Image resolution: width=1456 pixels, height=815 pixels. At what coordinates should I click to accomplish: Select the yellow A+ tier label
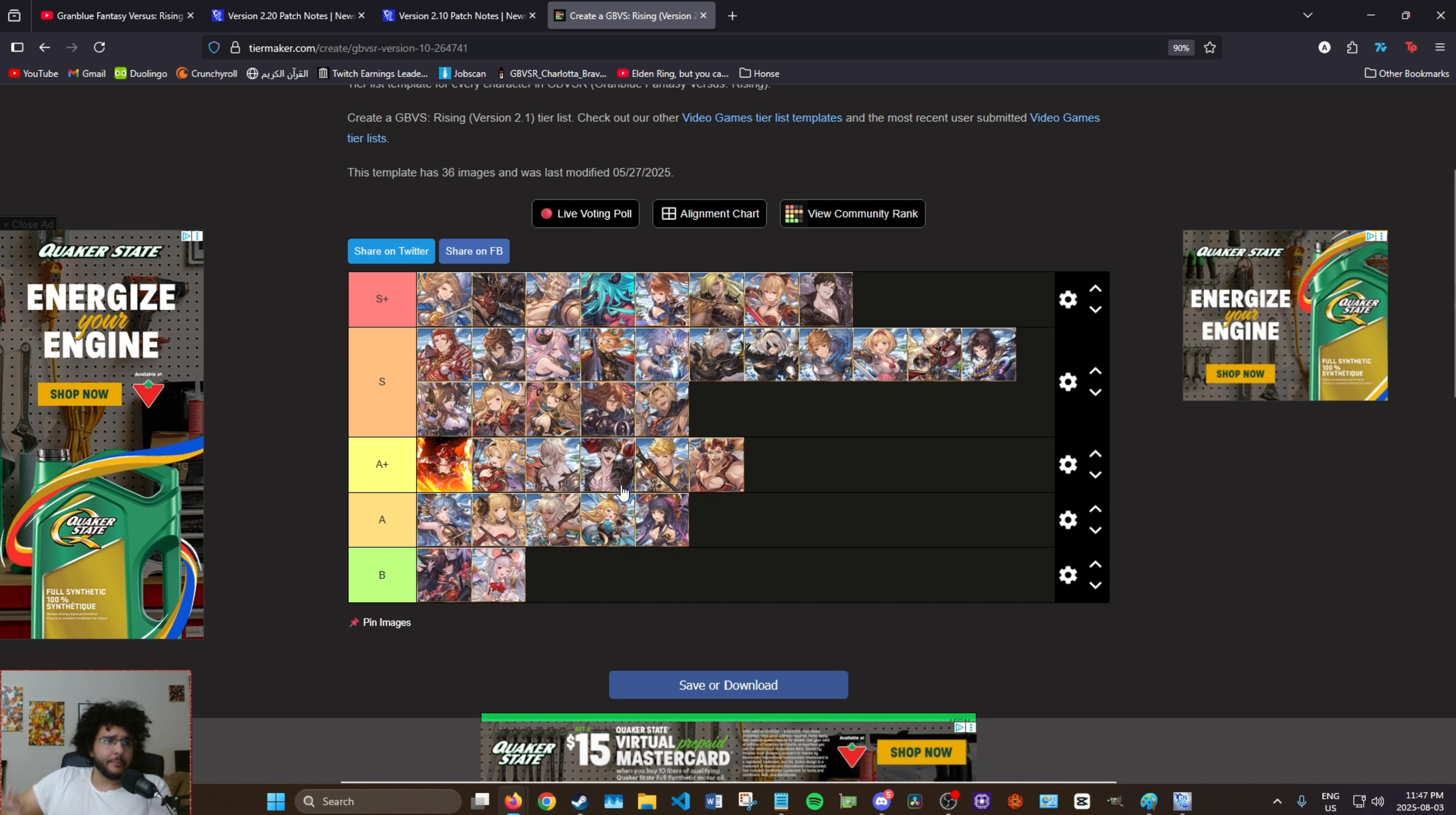point(382,465)
